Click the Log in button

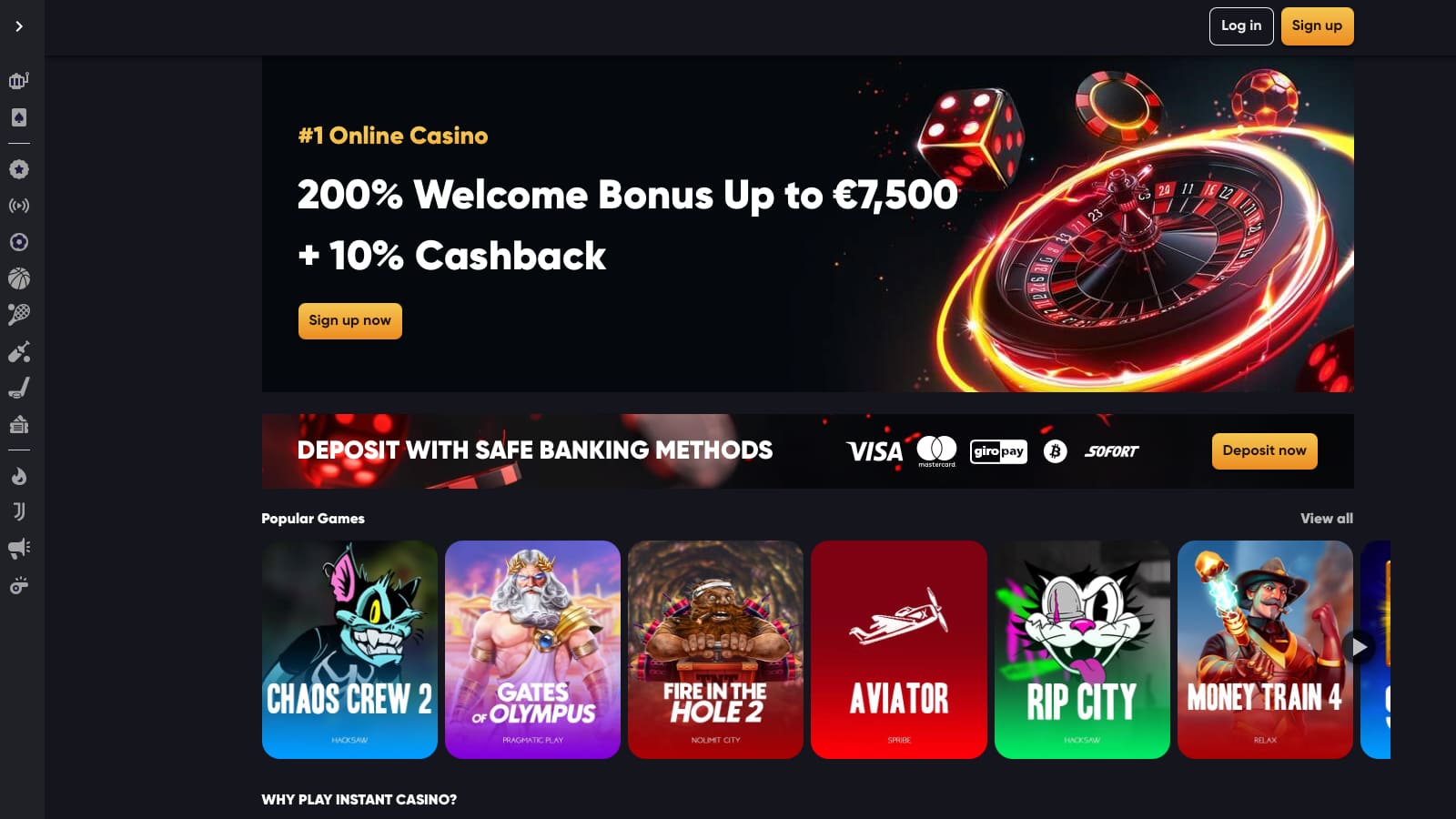point(1241,26)
